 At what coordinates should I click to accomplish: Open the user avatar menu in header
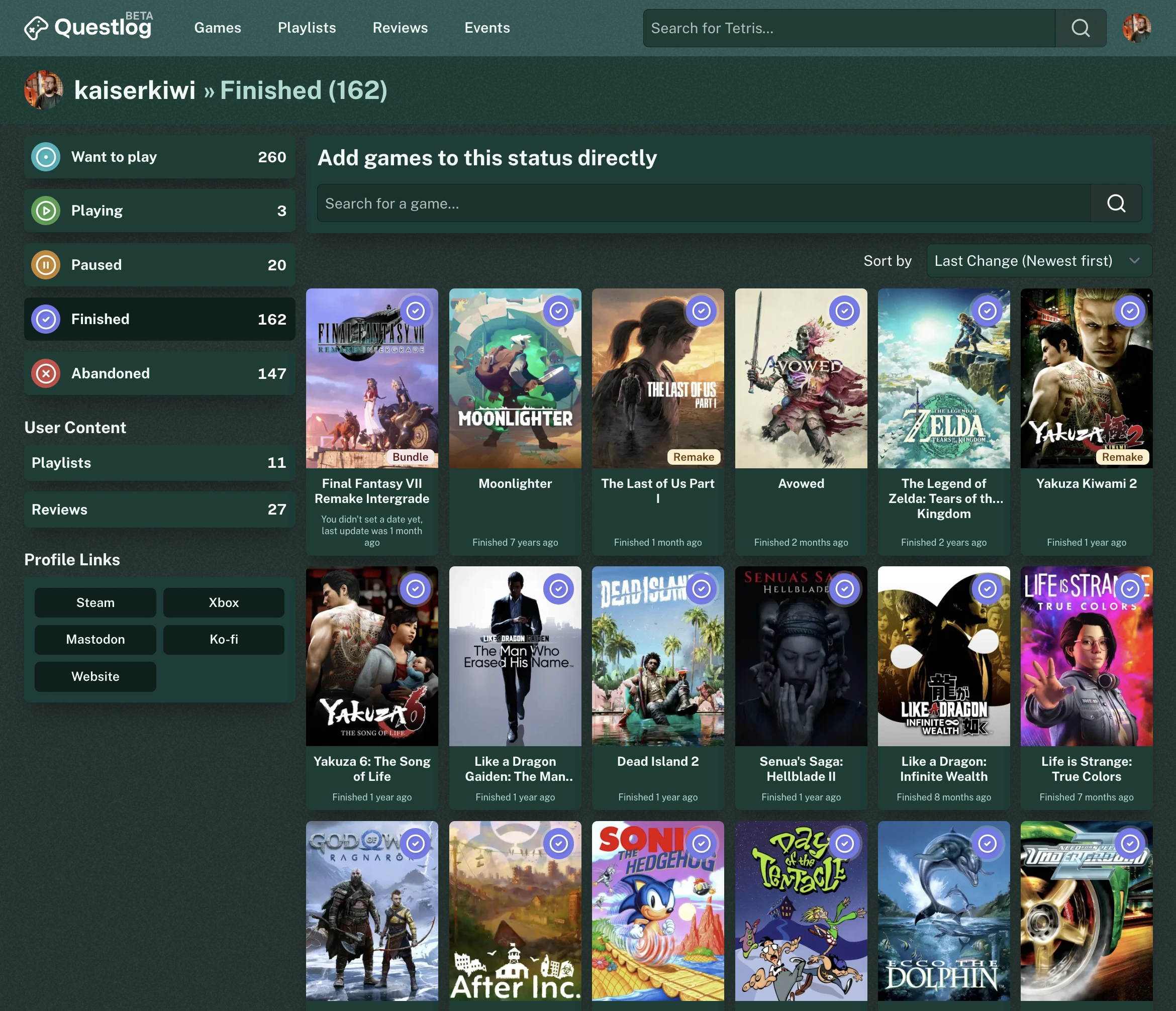(x=1137, y=28)
